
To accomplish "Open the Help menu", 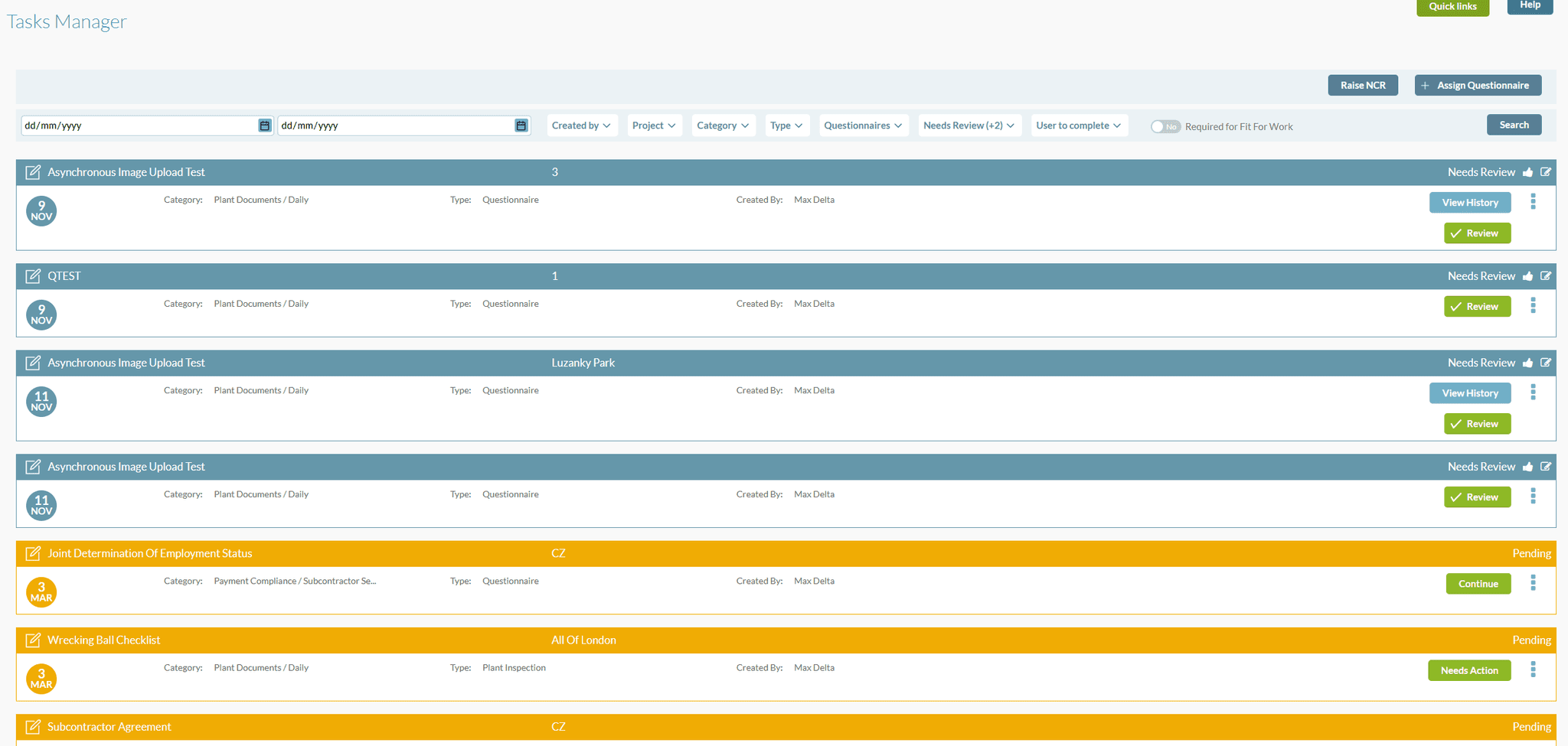I will (x=1529, y=4).
